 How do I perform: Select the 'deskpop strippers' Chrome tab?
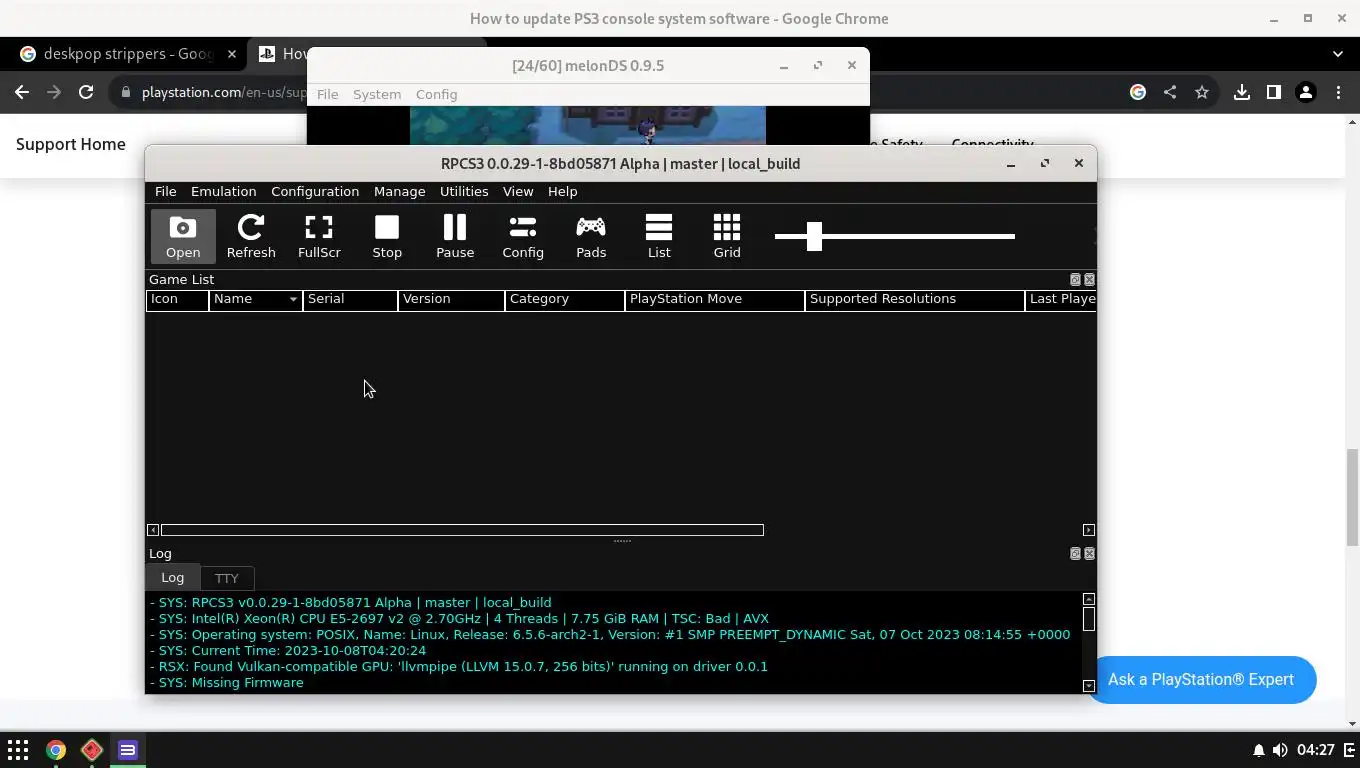(x=128, y=54)
